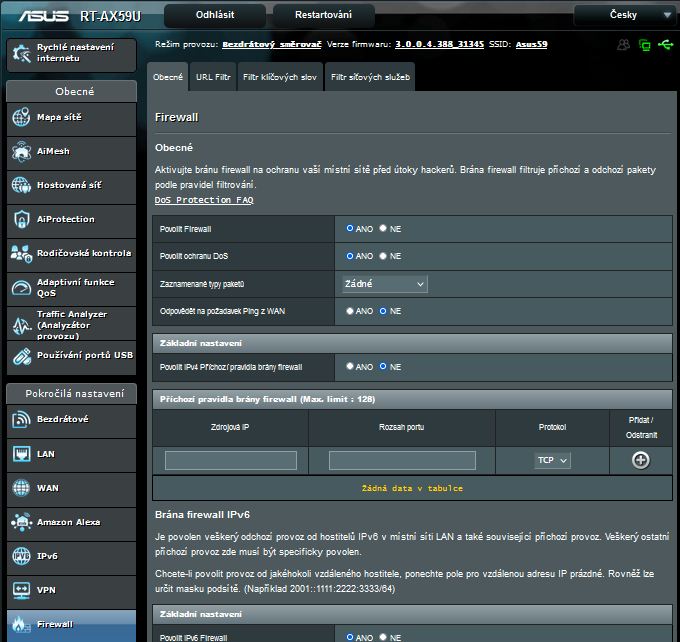
Task: Open the Zaznamenané typy paketů dropdown
Action: tap(385, 284)
